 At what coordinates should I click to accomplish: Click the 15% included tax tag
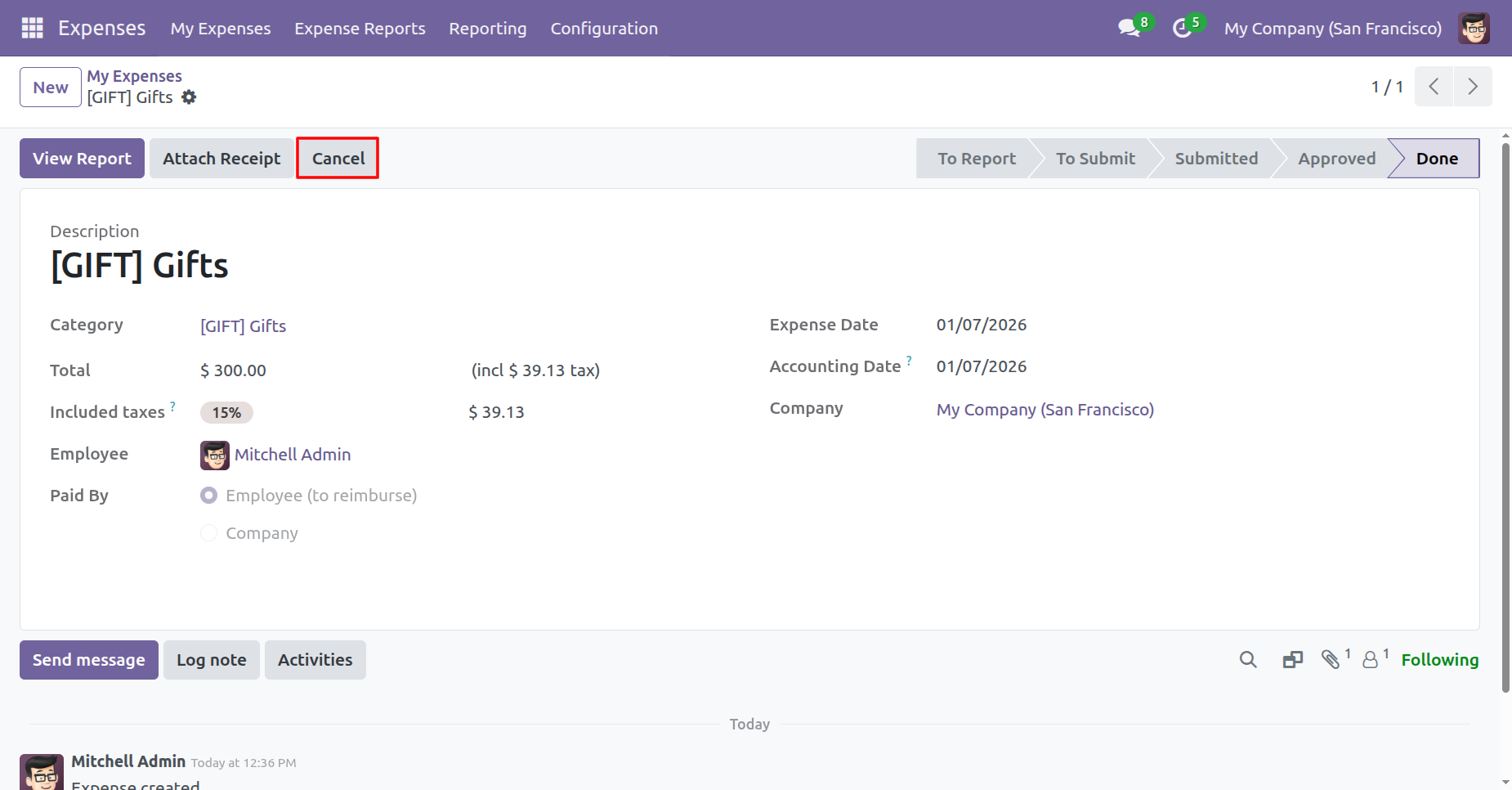pos(226,413)
